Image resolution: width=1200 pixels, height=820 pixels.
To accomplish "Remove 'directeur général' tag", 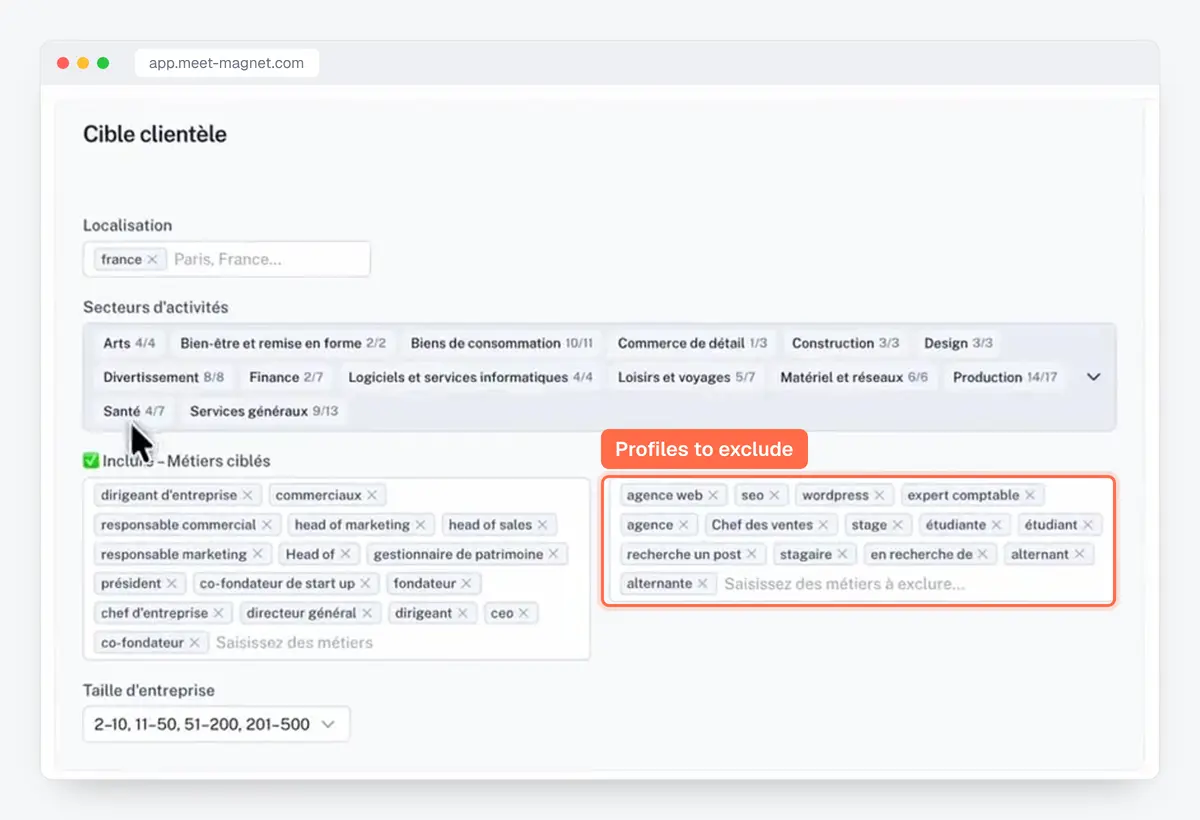I will pos(367,613).
